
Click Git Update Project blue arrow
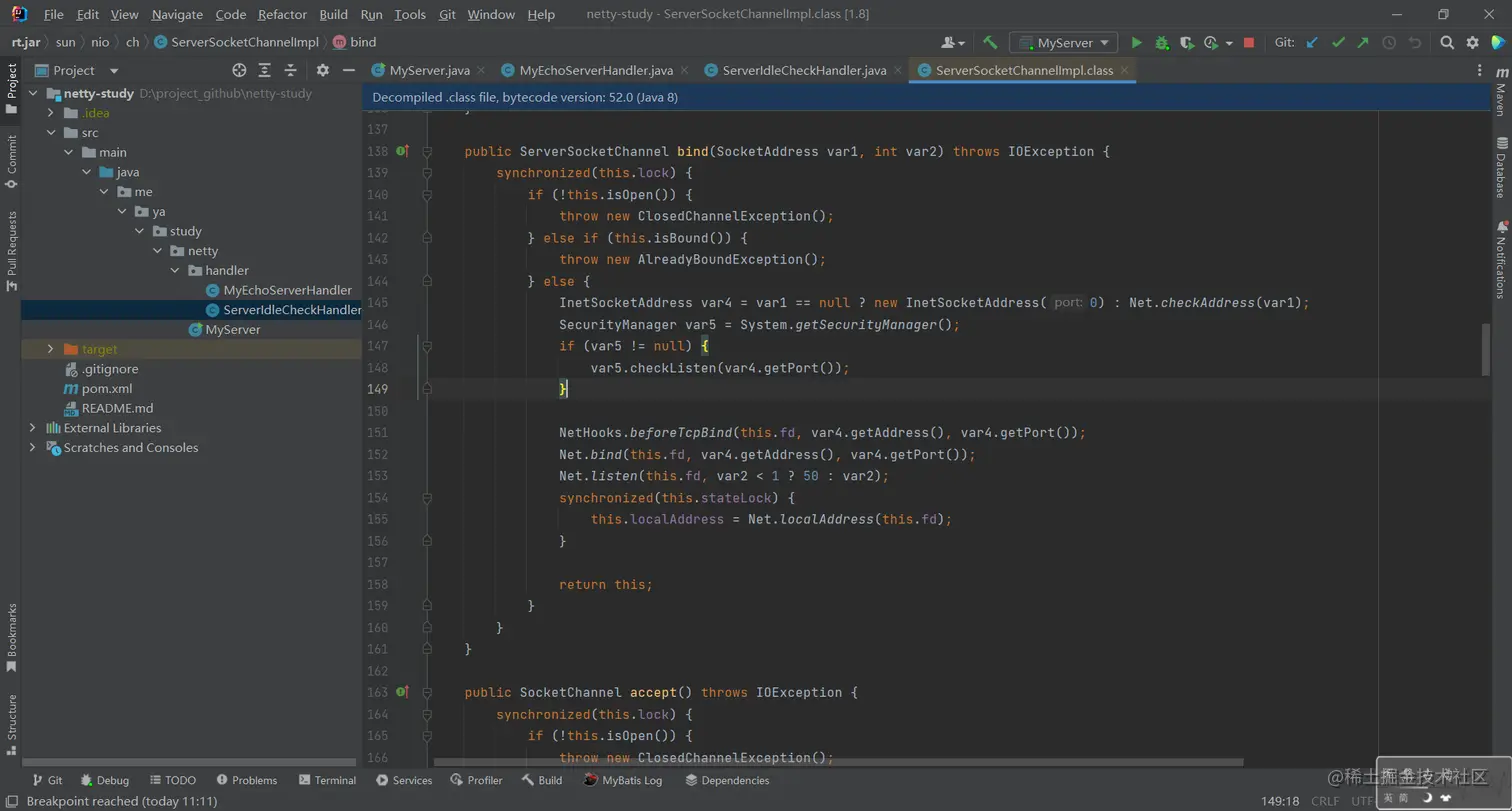click(x=1312, y=43)
